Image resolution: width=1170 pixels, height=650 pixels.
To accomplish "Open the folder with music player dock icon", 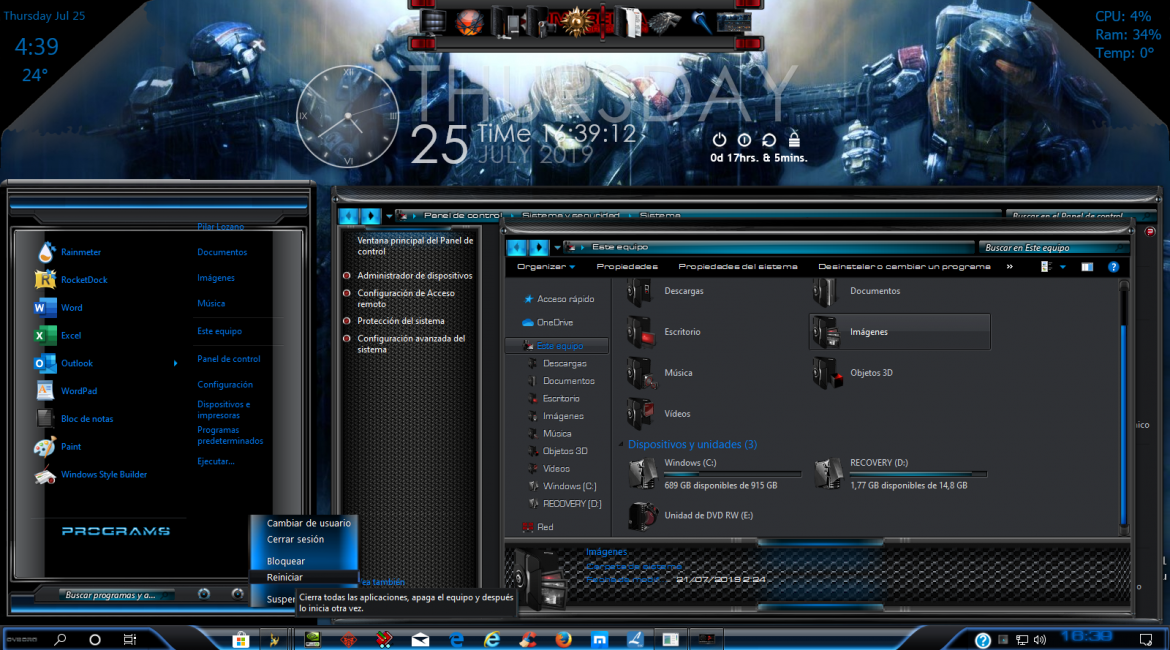I will [x=506, y=22].
